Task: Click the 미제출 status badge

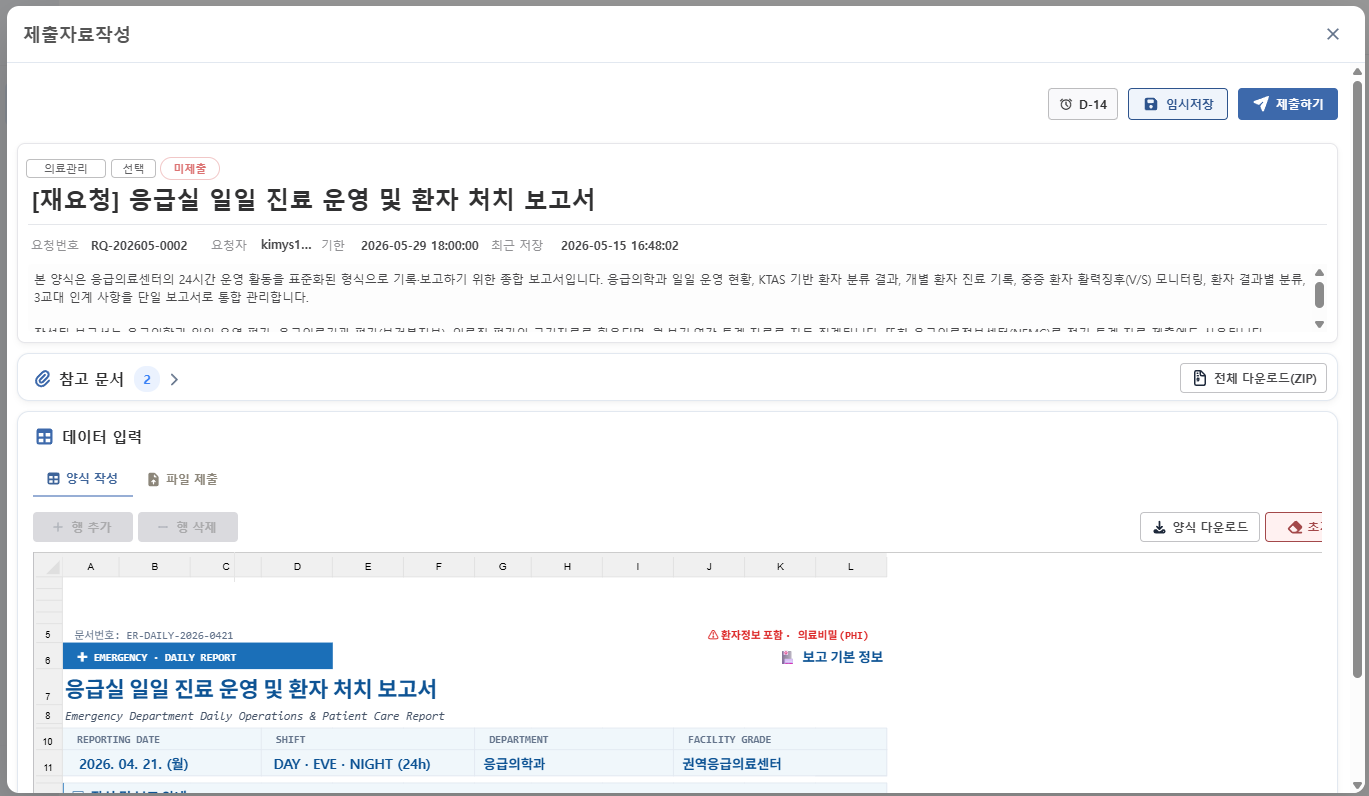Action: [x=190, y=169]
